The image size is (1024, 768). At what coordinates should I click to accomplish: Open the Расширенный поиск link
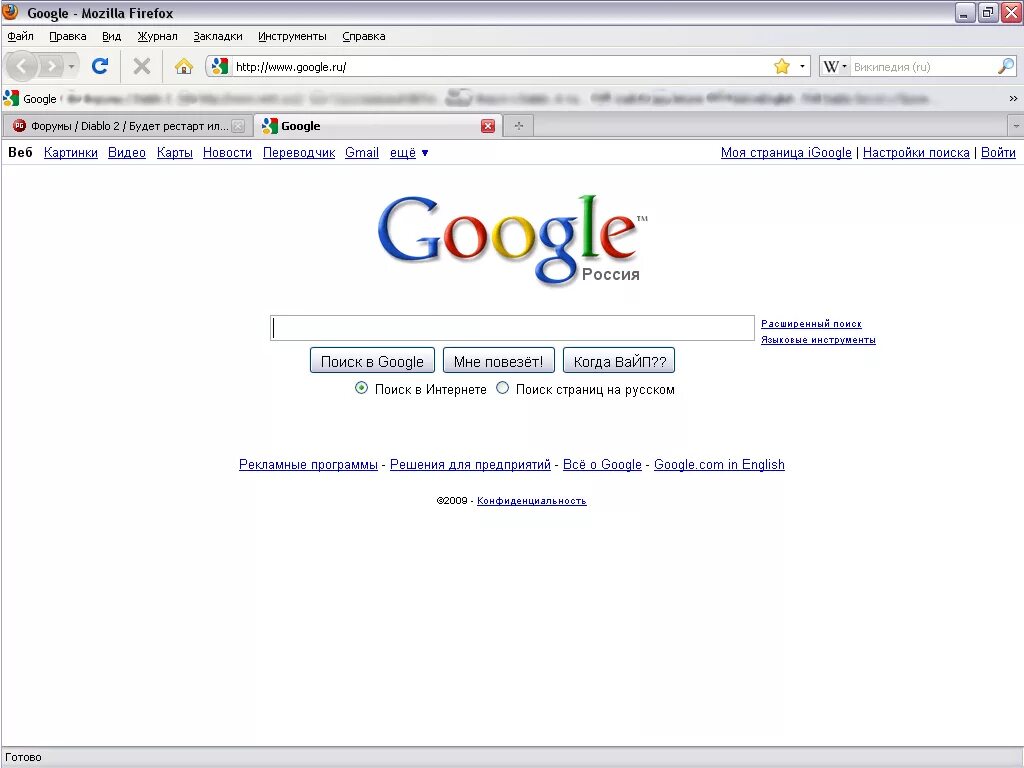point(811,323)
